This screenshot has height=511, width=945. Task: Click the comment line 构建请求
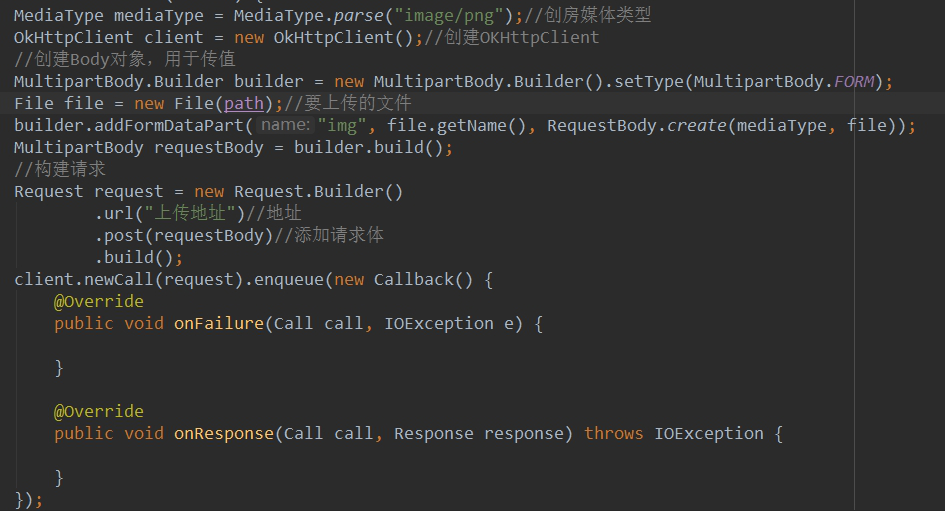coord(60,169)
